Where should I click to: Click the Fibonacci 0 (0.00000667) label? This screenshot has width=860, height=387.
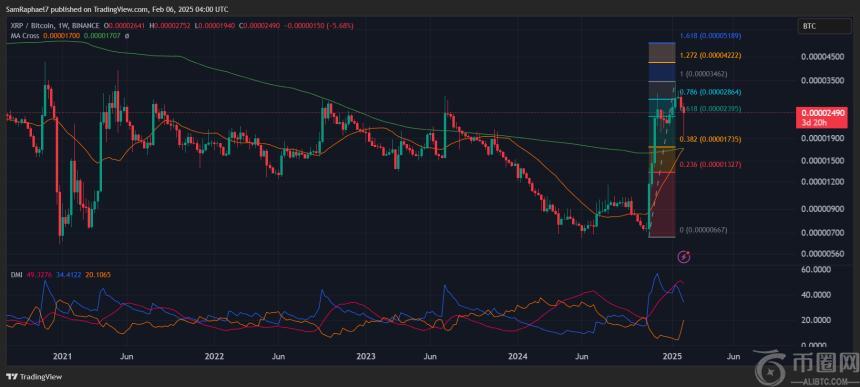(x=704, y=230)
